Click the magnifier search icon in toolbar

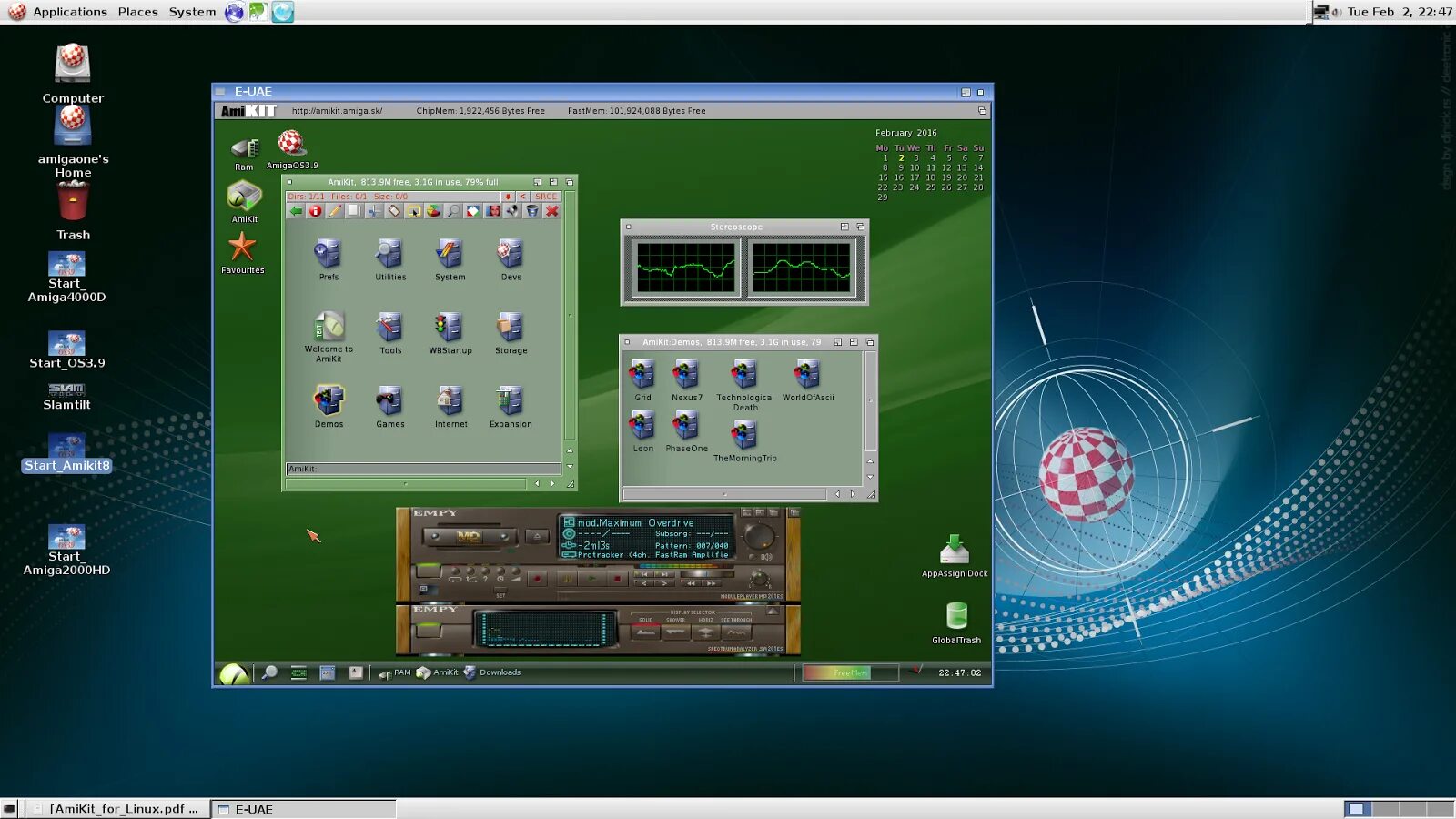tap(453, 211)
